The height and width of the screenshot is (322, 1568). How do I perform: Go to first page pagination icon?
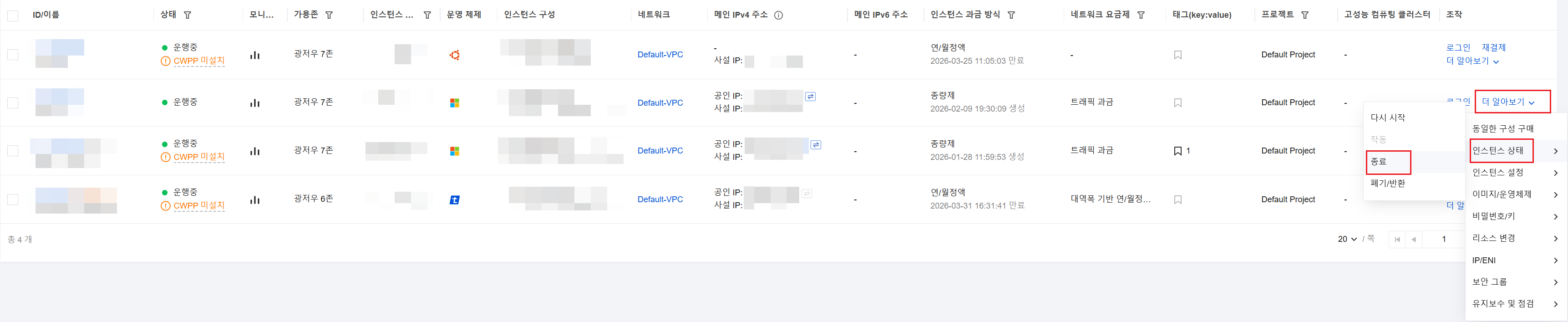(1397, 240)
